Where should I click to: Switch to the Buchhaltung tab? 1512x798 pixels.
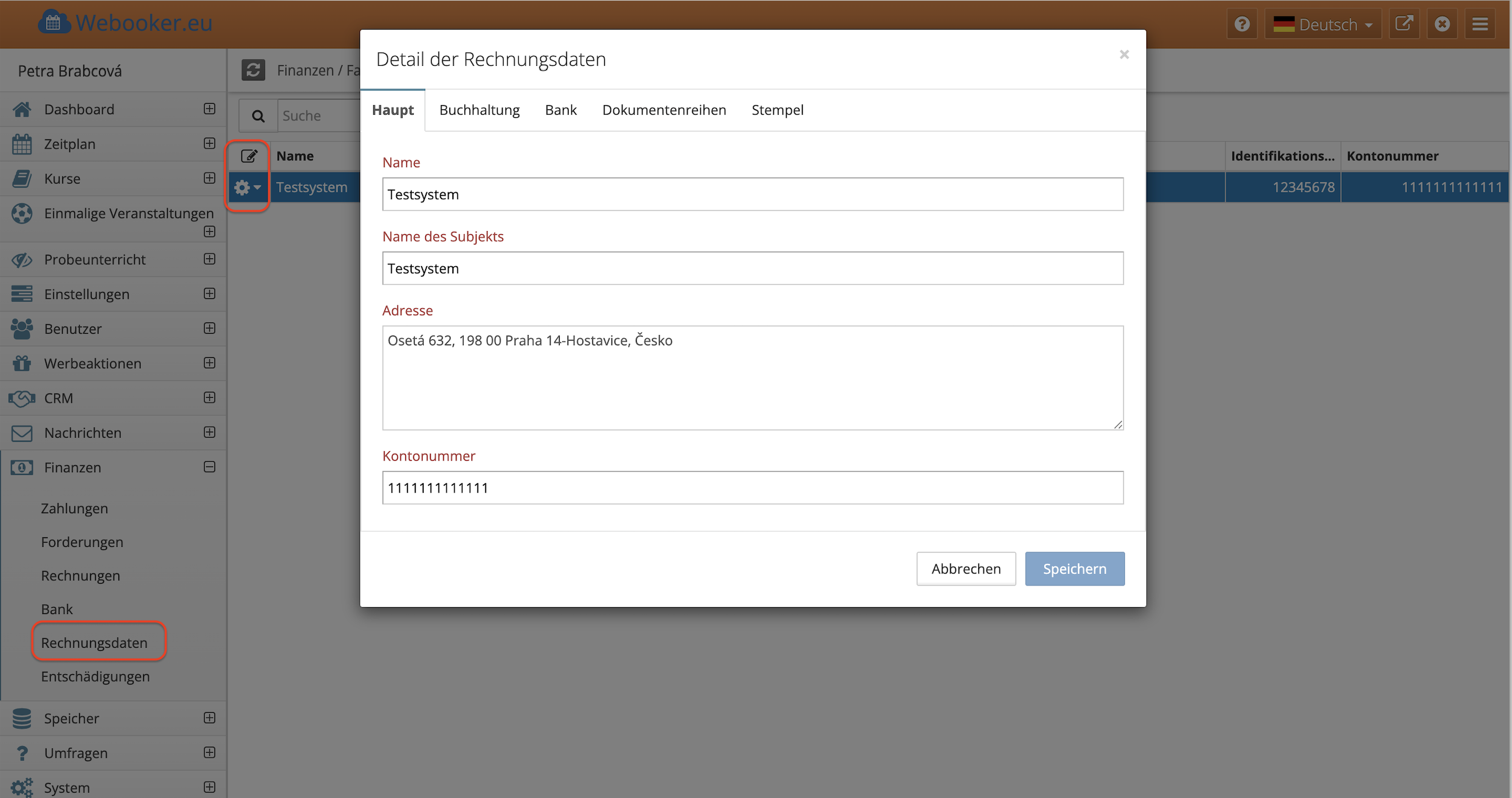coord(479,110)
